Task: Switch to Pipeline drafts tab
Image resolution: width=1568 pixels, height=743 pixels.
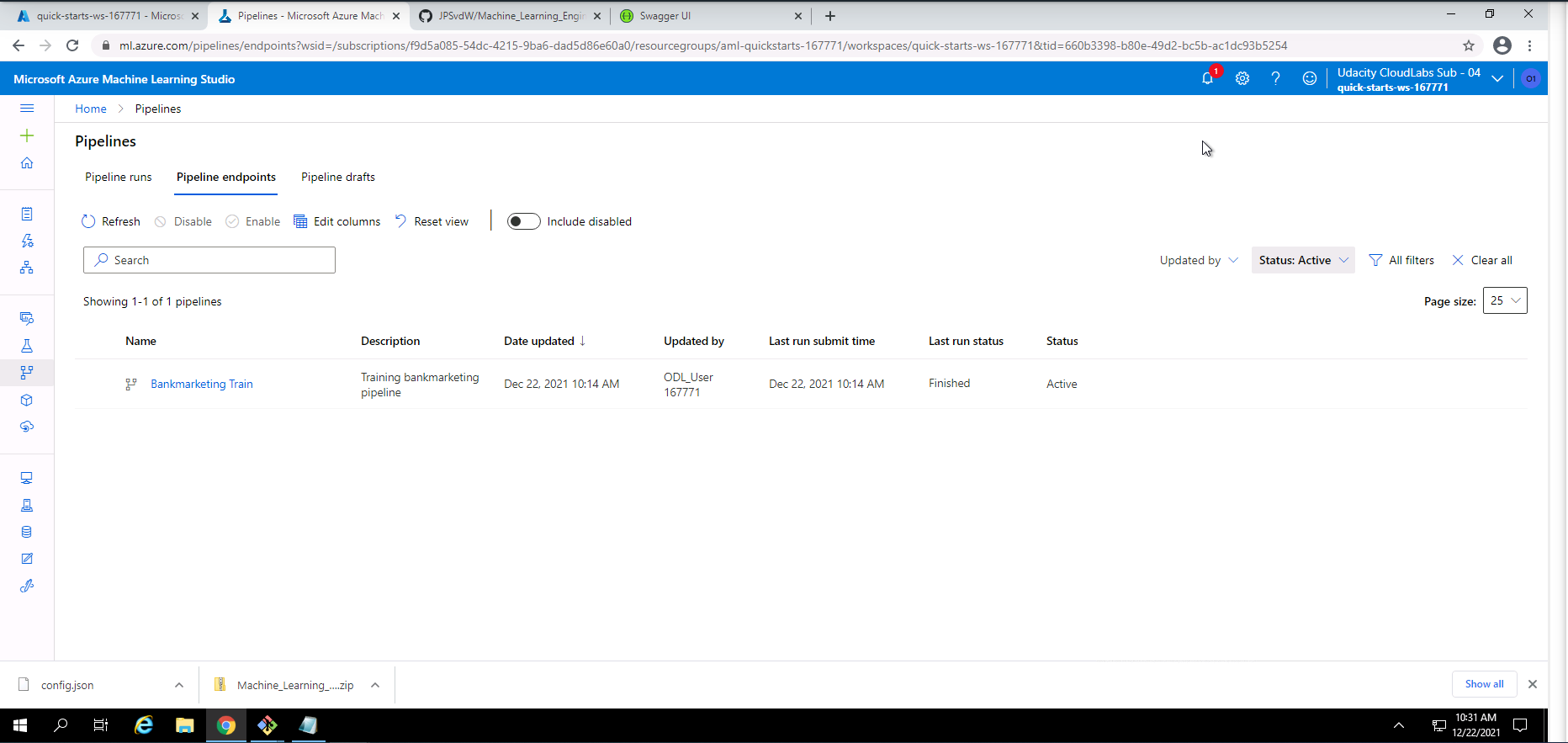Action: coord(338,177)
